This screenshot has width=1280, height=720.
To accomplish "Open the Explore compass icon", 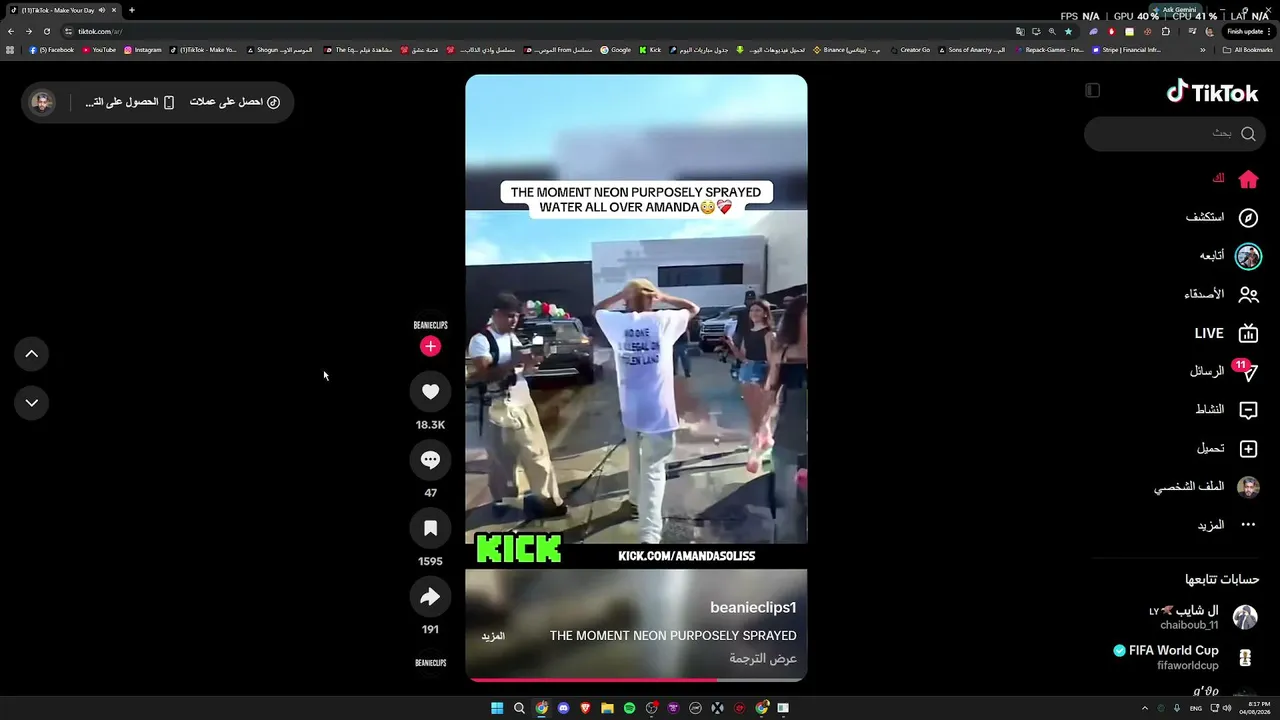I will 1248,218.
